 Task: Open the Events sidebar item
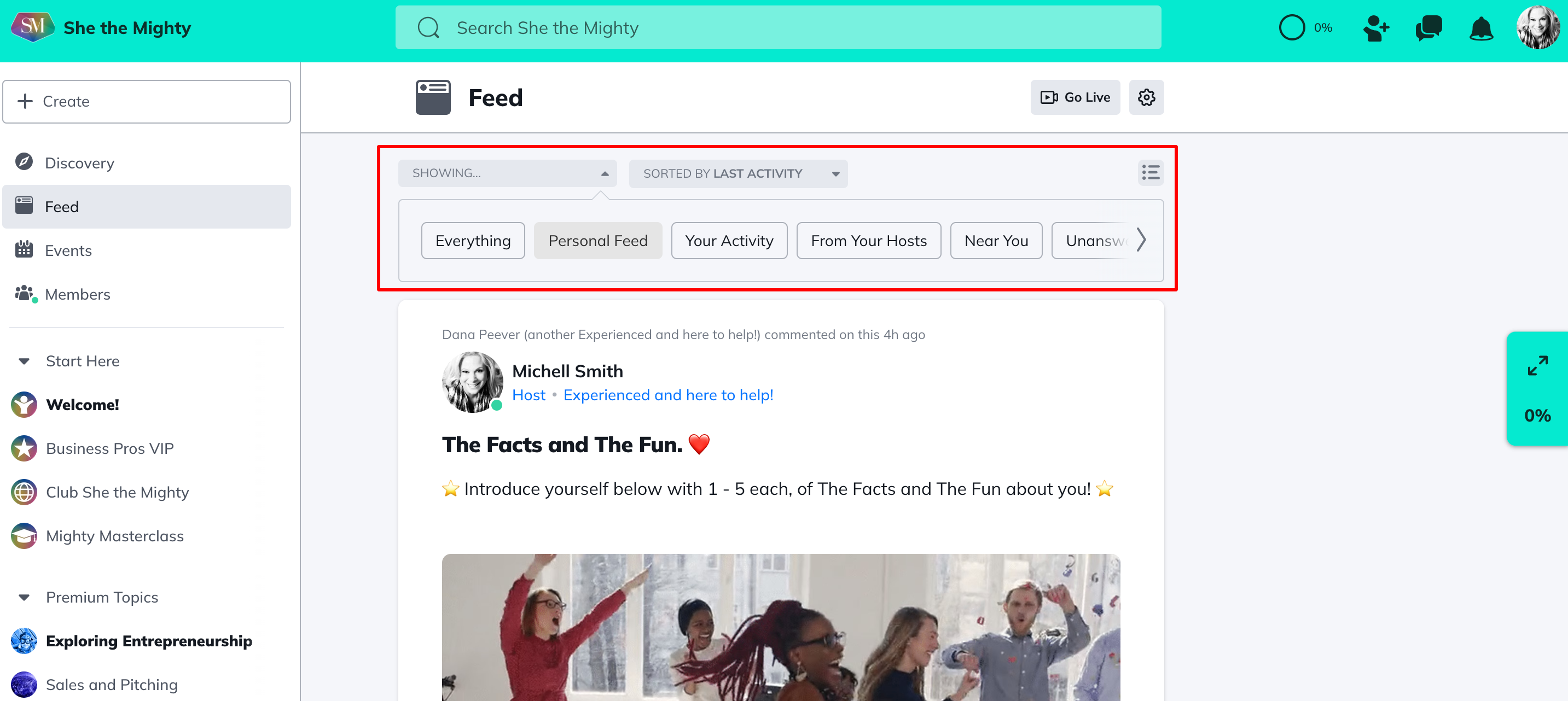coord(68,250)
